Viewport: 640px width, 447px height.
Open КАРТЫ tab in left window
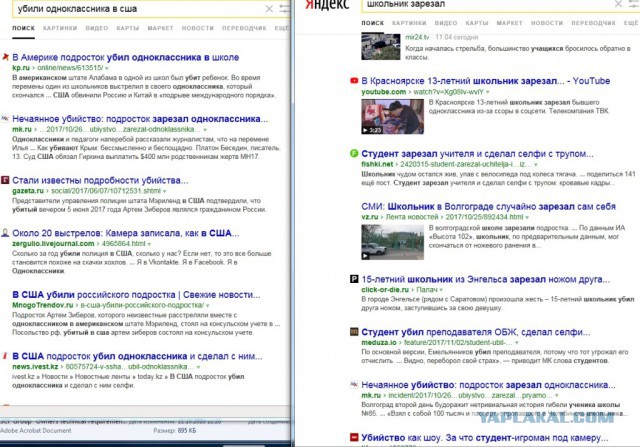(x=128, y=28)
